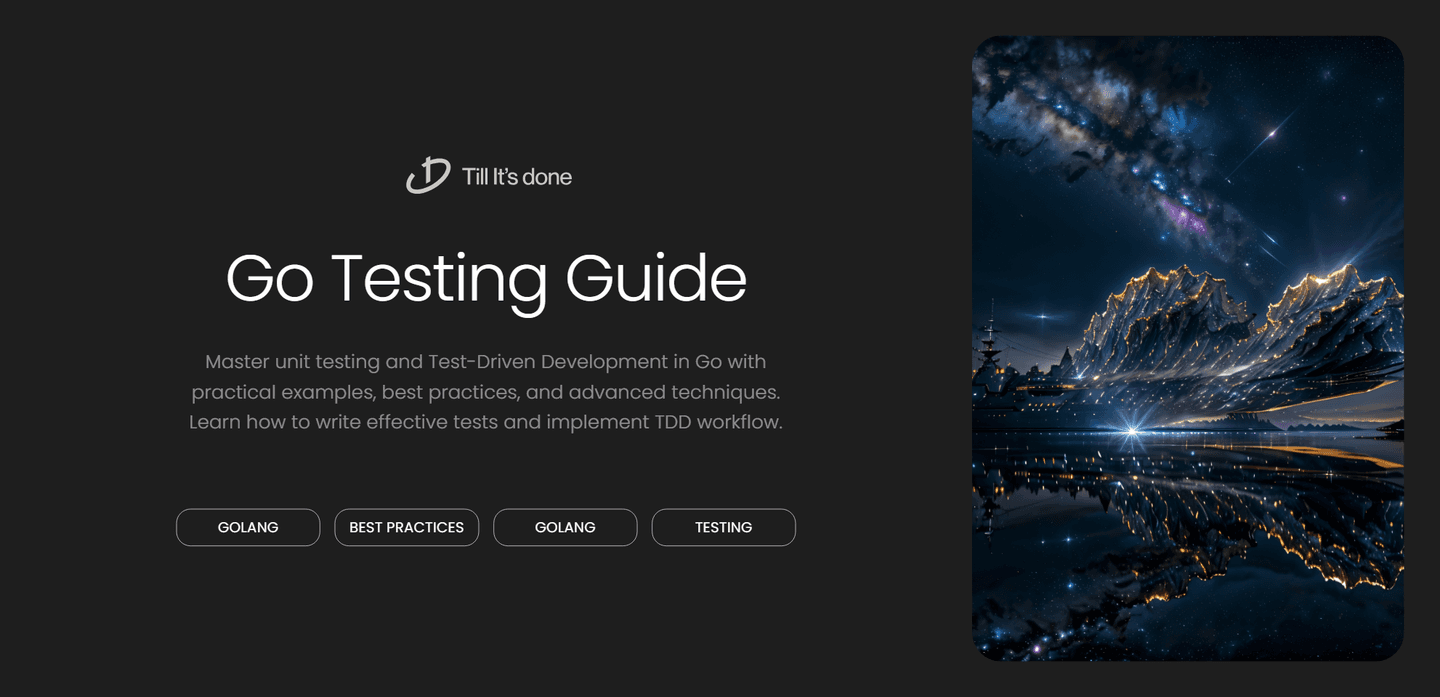Open the "Till It's done" brand name link
The image size is (1440, 697).
[516, 177]
